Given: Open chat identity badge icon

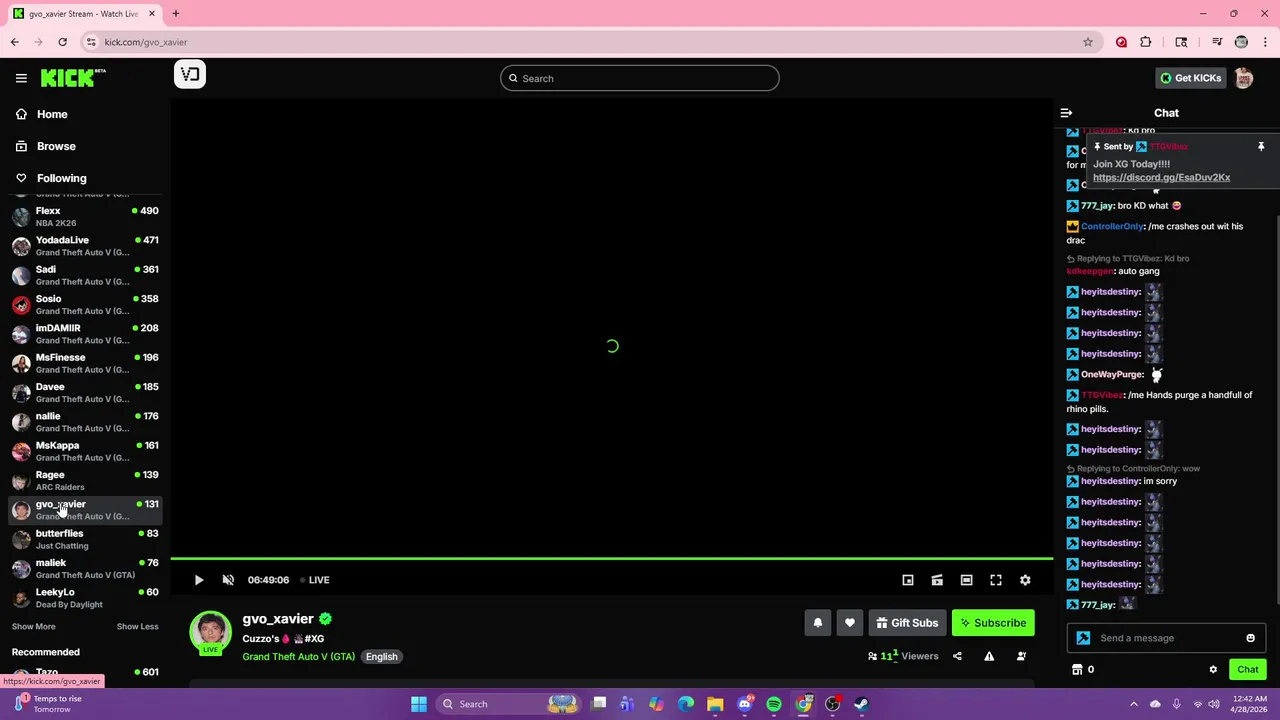Looking at the screenshot, I should pos(1083,638).
